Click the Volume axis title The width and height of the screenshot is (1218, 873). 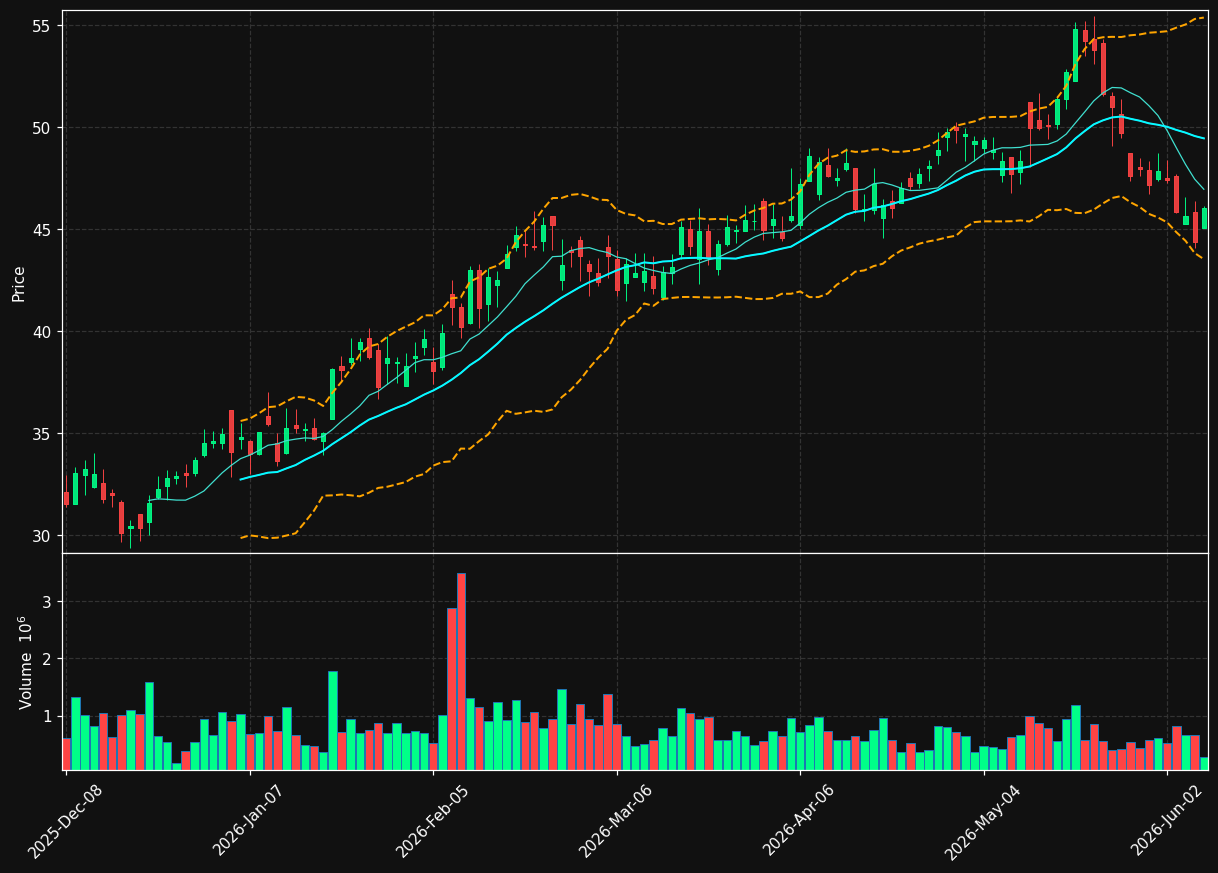pyautogui.click(x=25, y=662)
